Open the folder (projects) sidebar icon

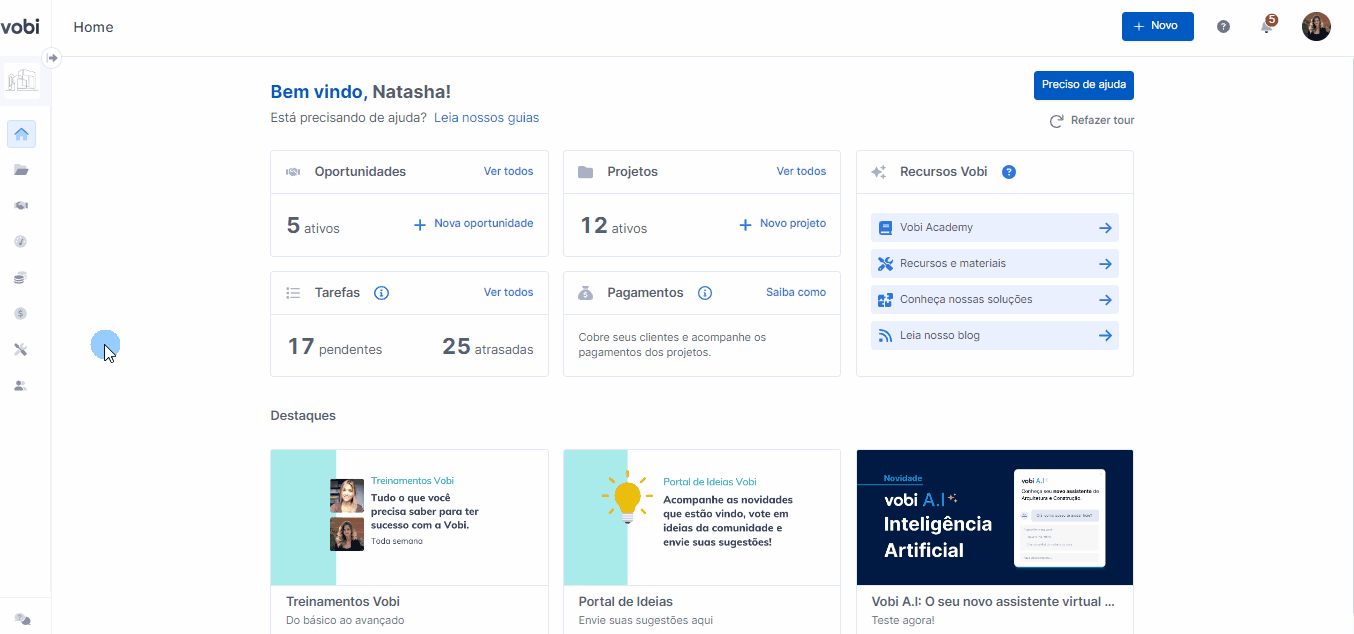pyautogui.click(x=21, y=170)
